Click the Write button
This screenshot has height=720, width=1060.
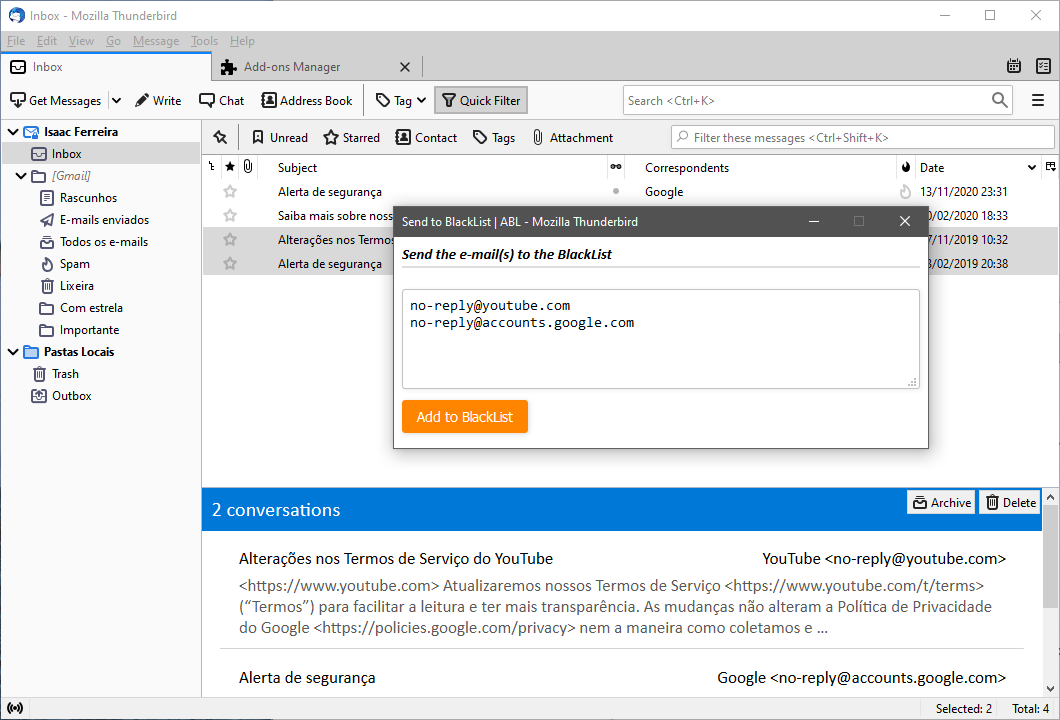tap(158, 101)
